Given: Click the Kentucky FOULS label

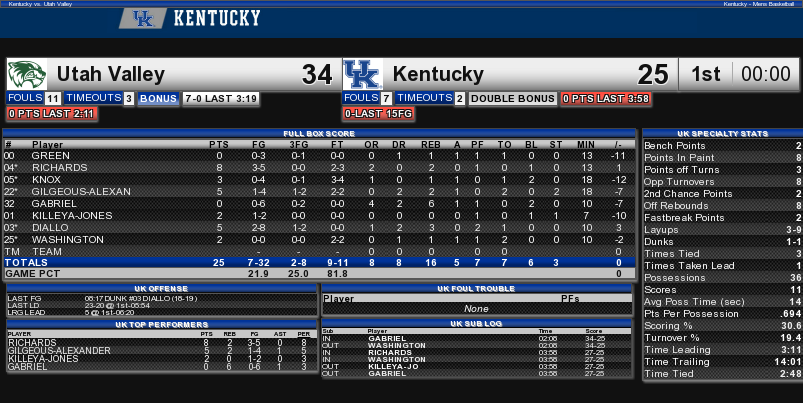Looking at the screenshot, I should 361,98.
